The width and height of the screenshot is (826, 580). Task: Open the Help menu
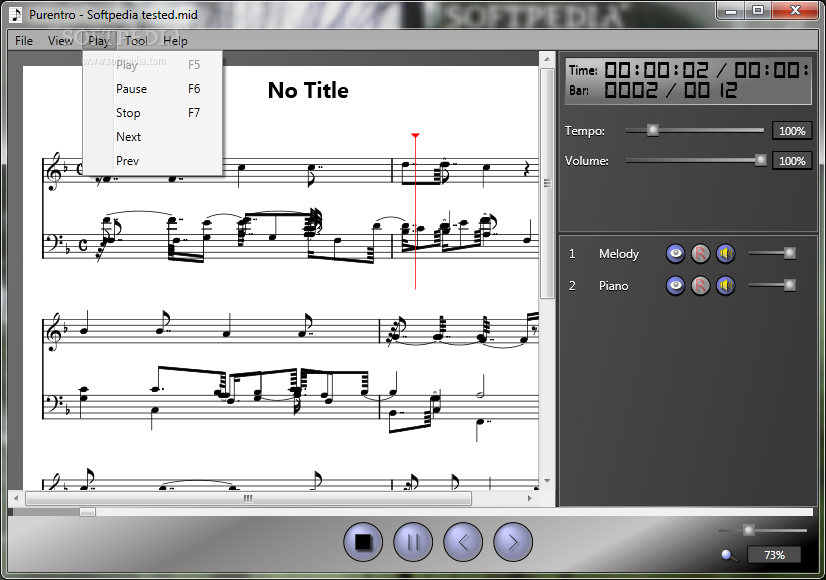tap(175, 41)
